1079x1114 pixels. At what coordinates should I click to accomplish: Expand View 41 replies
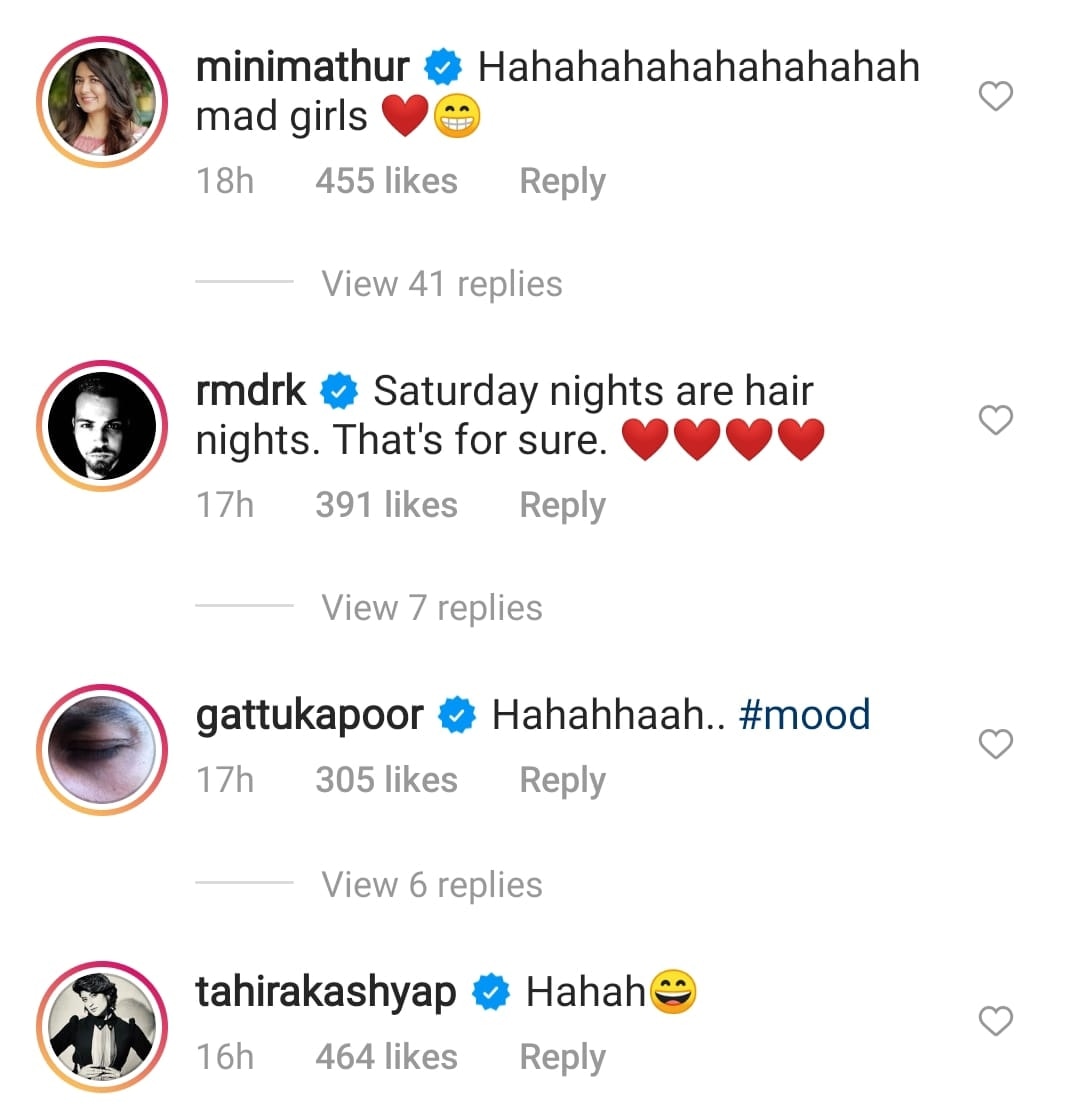pos(441,284)
